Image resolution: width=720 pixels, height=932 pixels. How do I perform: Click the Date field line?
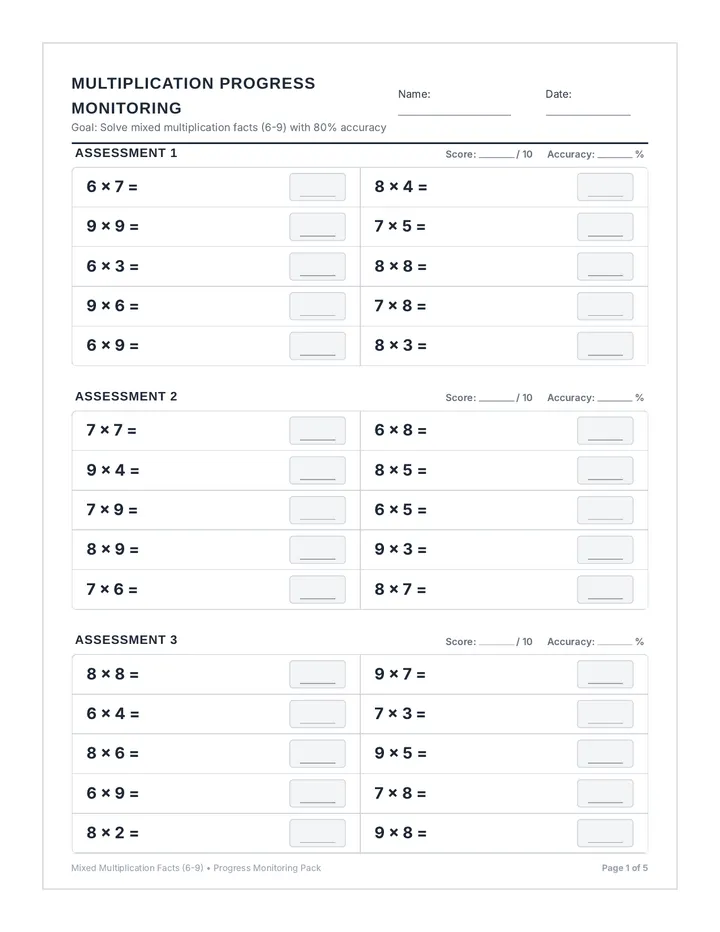click(588, 114)
